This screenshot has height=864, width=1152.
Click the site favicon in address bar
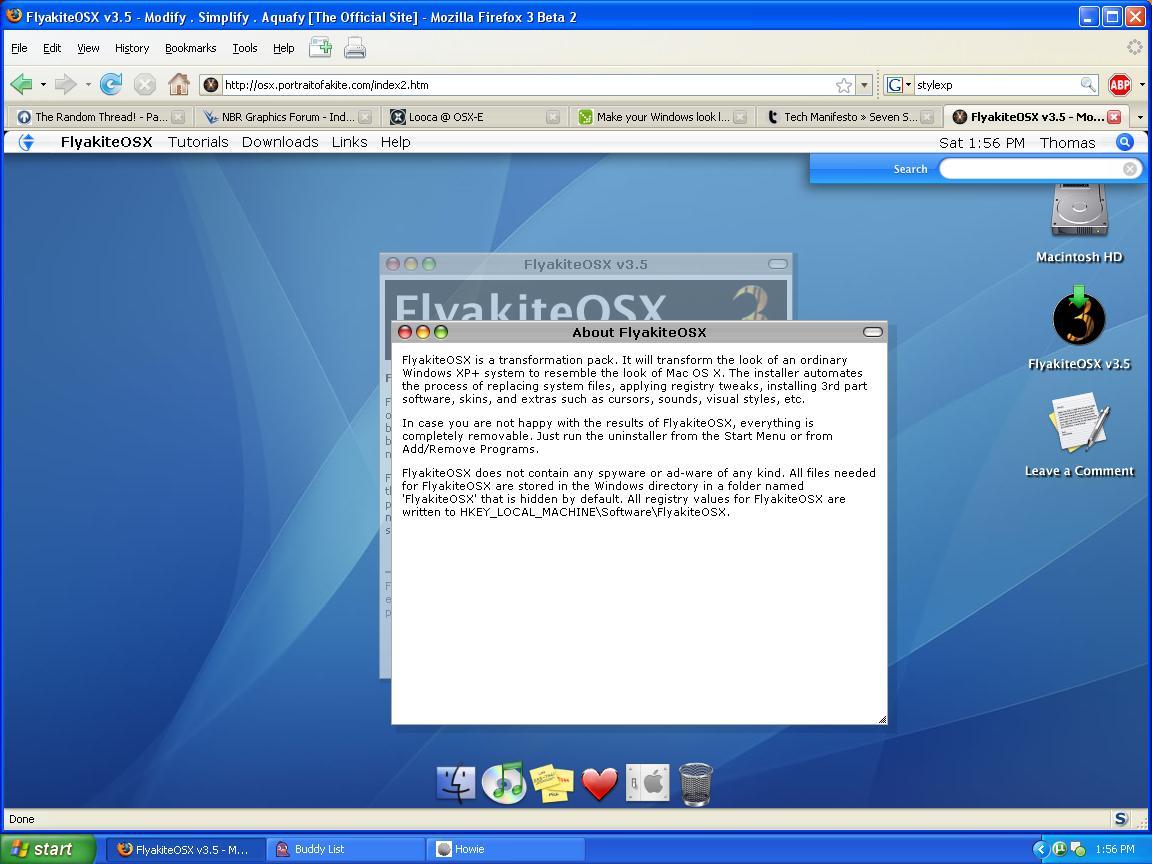pyautogui.click(x=211, y=84)
